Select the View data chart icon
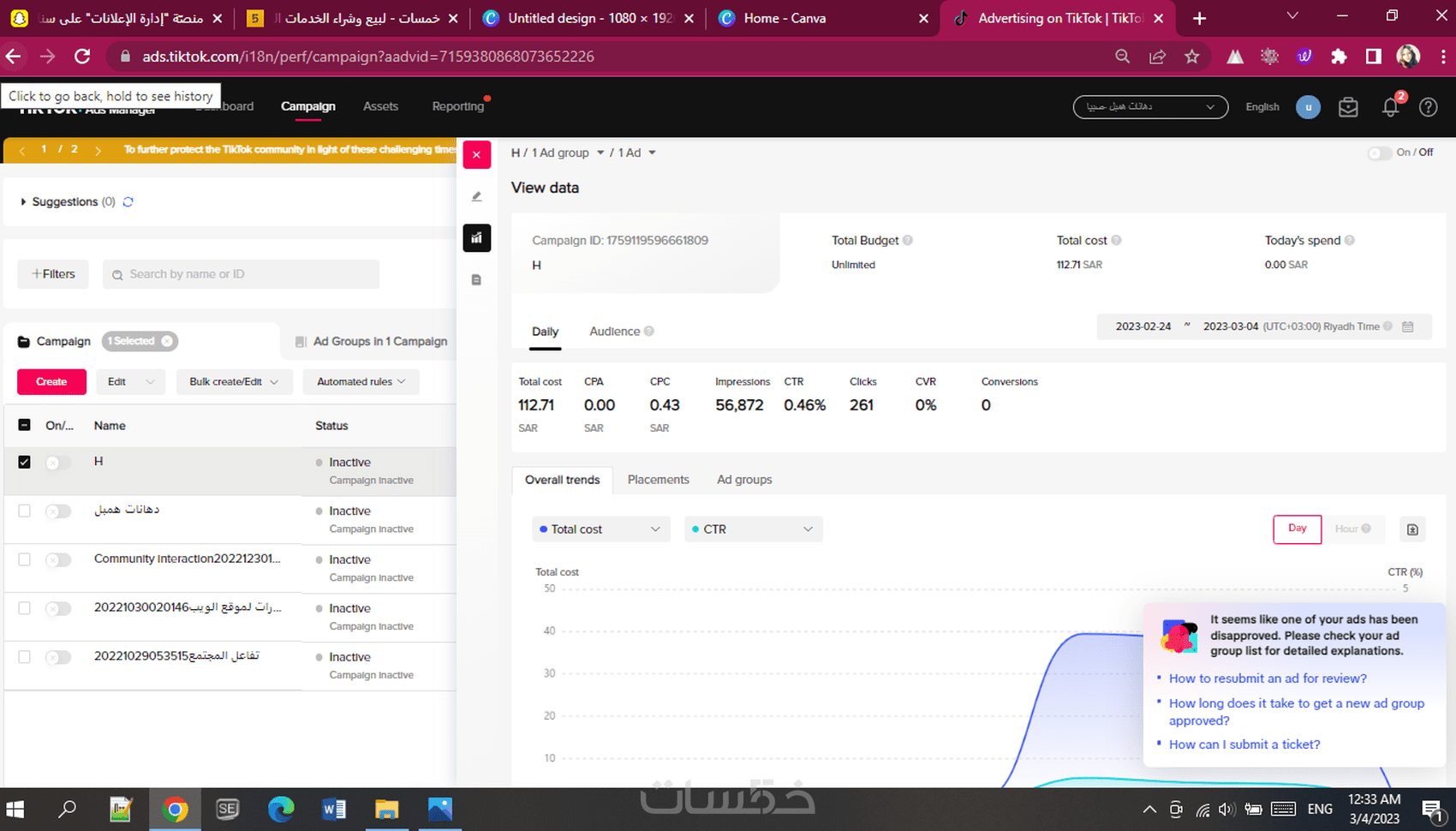The height and width of the screenshot is (831, 1456). pos(477,238)
